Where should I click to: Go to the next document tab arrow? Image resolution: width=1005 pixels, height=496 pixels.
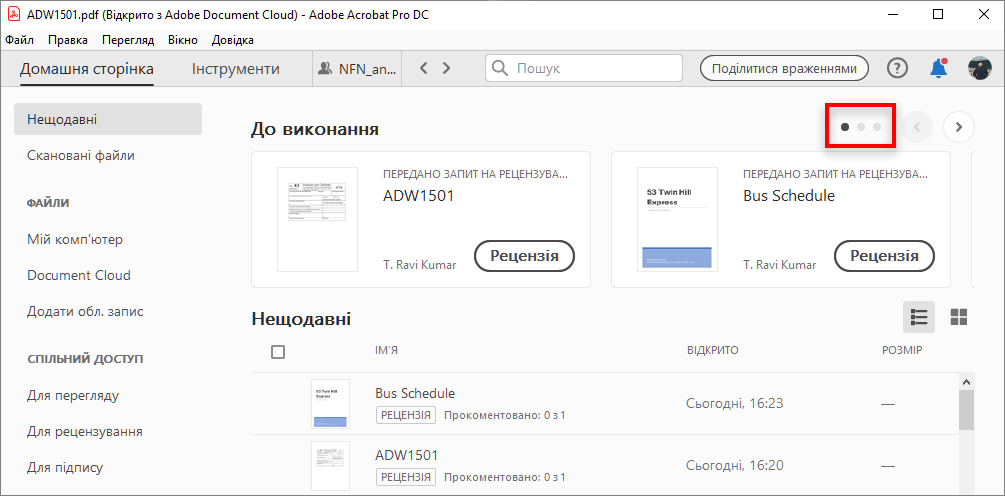pyautogui.click(x=446, y=68)
